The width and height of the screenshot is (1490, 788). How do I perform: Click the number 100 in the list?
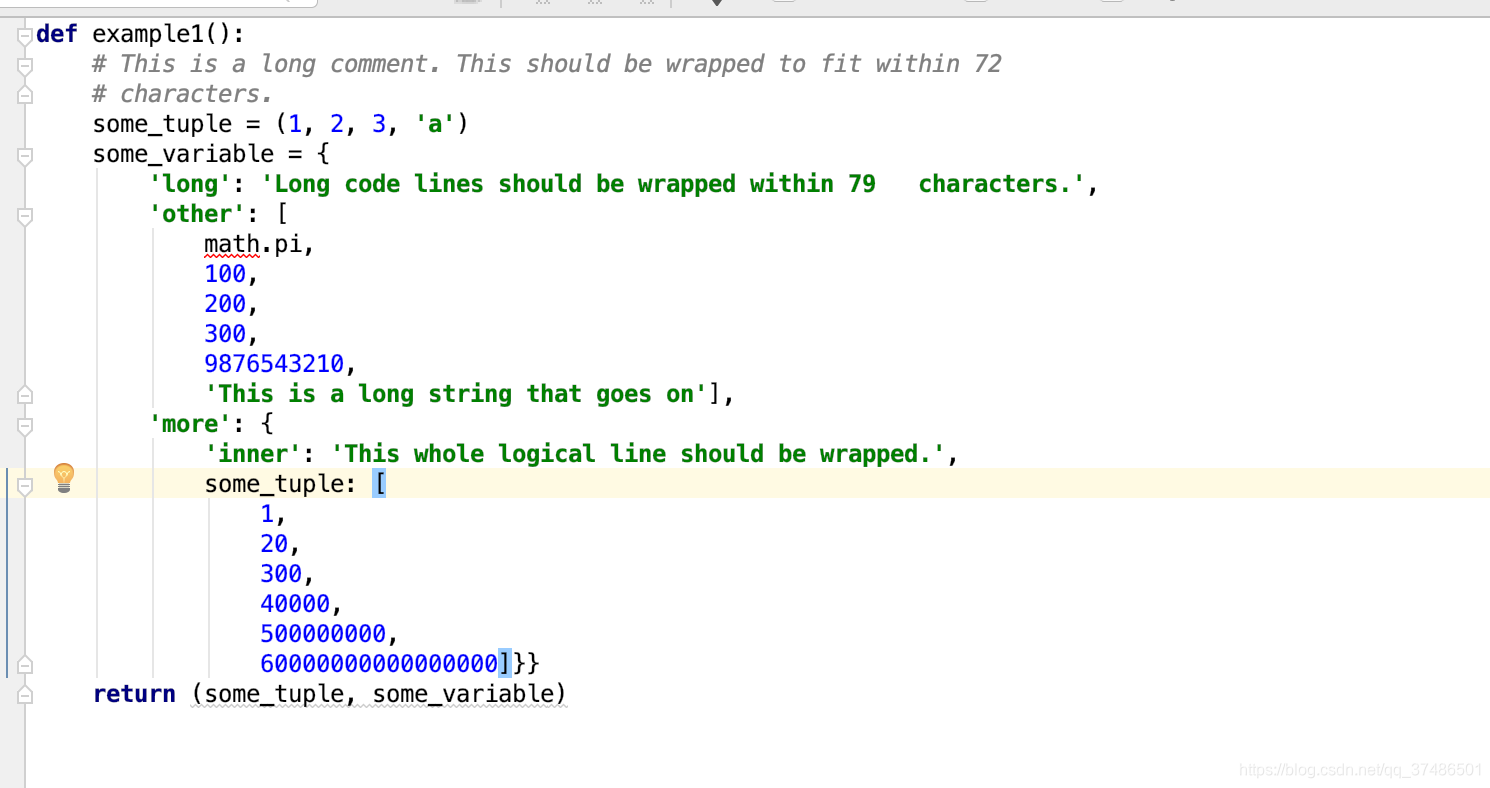coord(225,274)
